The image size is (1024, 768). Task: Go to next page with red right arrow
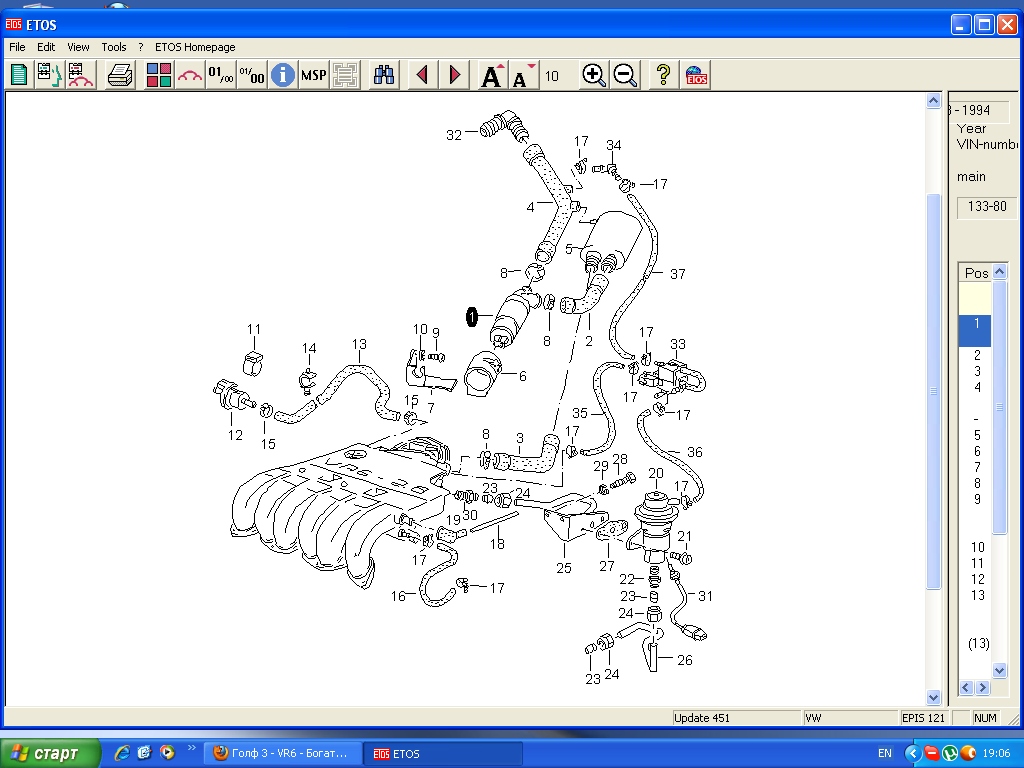coord(455,75)
